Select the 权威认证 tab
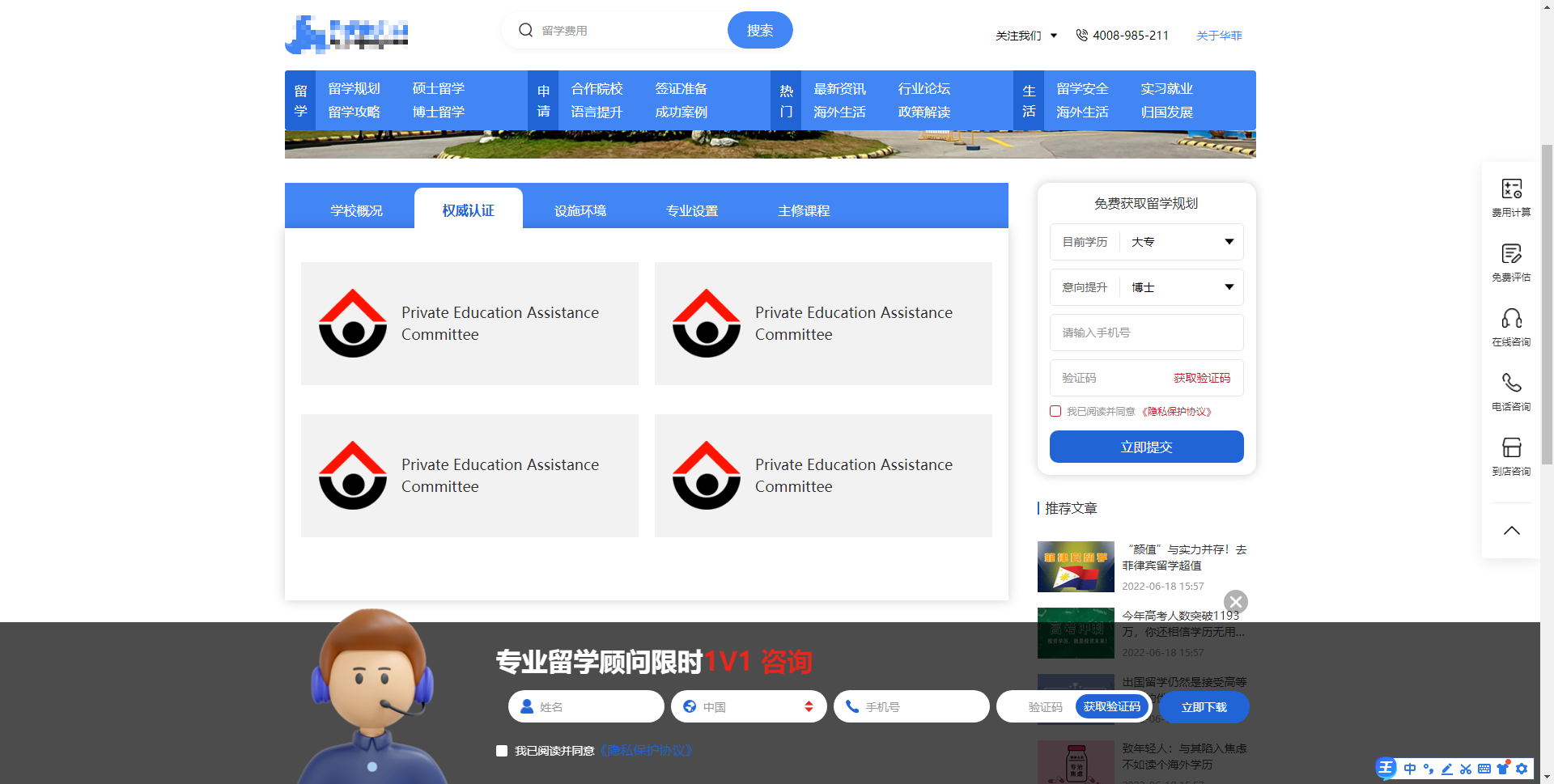This screenshot has width=1554, height=784. click(468, 210)
